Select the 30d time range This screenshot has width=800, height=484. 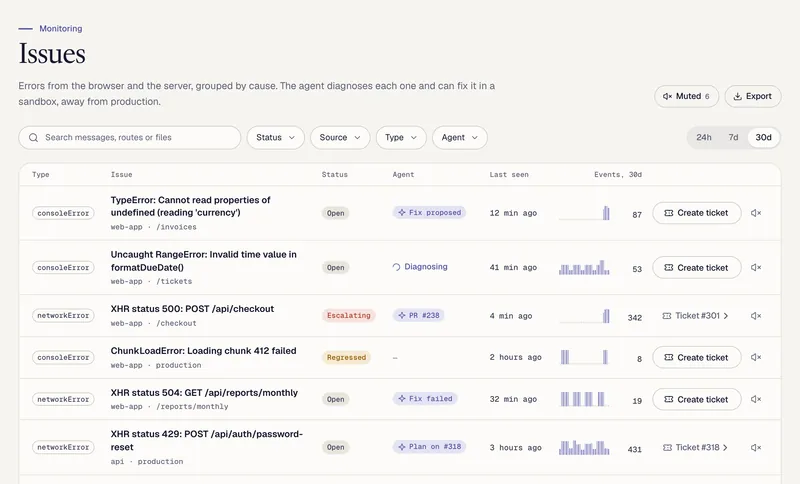763,138
